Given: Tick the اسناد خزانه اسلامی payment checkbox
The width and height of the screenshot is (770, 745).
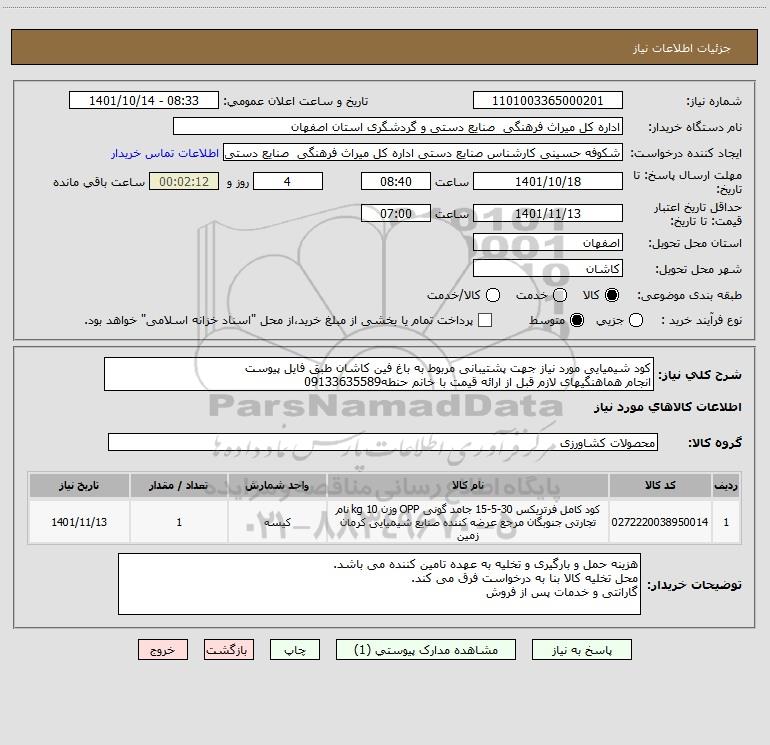Looking at the screenshot, I should [x=485, y=320].
